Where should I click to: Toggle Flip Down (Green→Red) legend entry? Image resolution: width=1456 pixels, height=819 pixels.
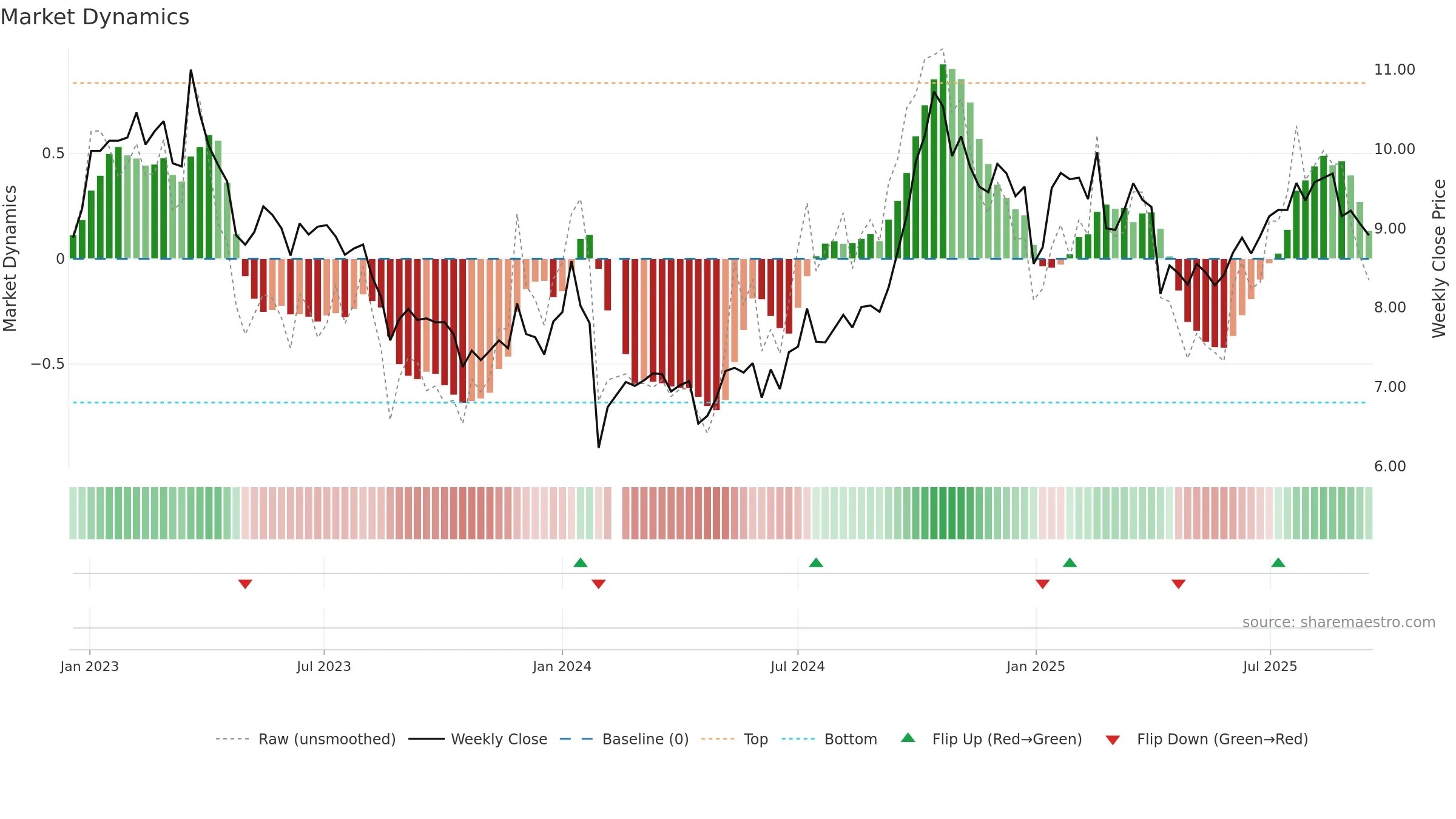(1207, 739)
